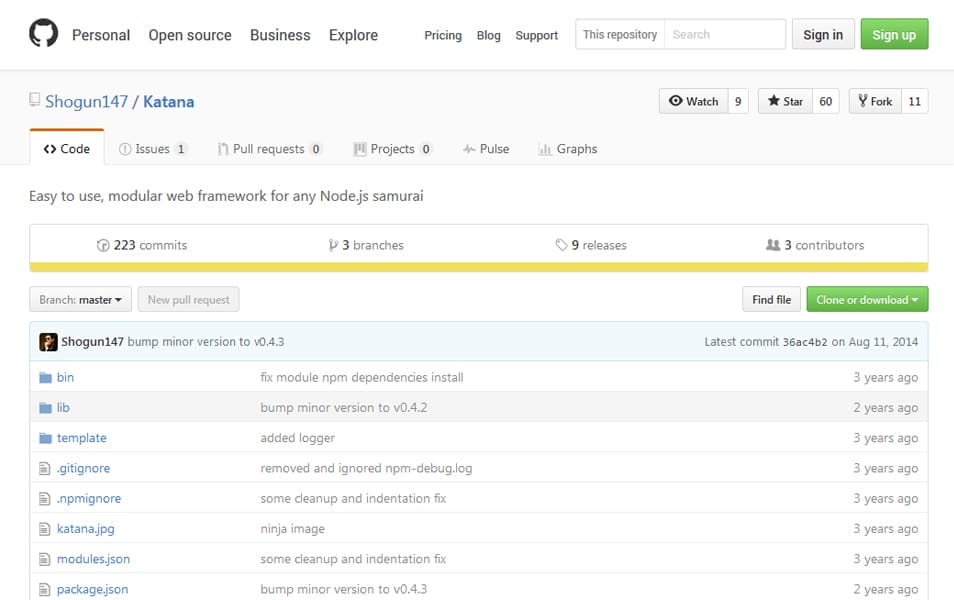Click the katana.jpg file icon
Screen dimensions: 954x600
pyautogui.click(x=45, y=529)
